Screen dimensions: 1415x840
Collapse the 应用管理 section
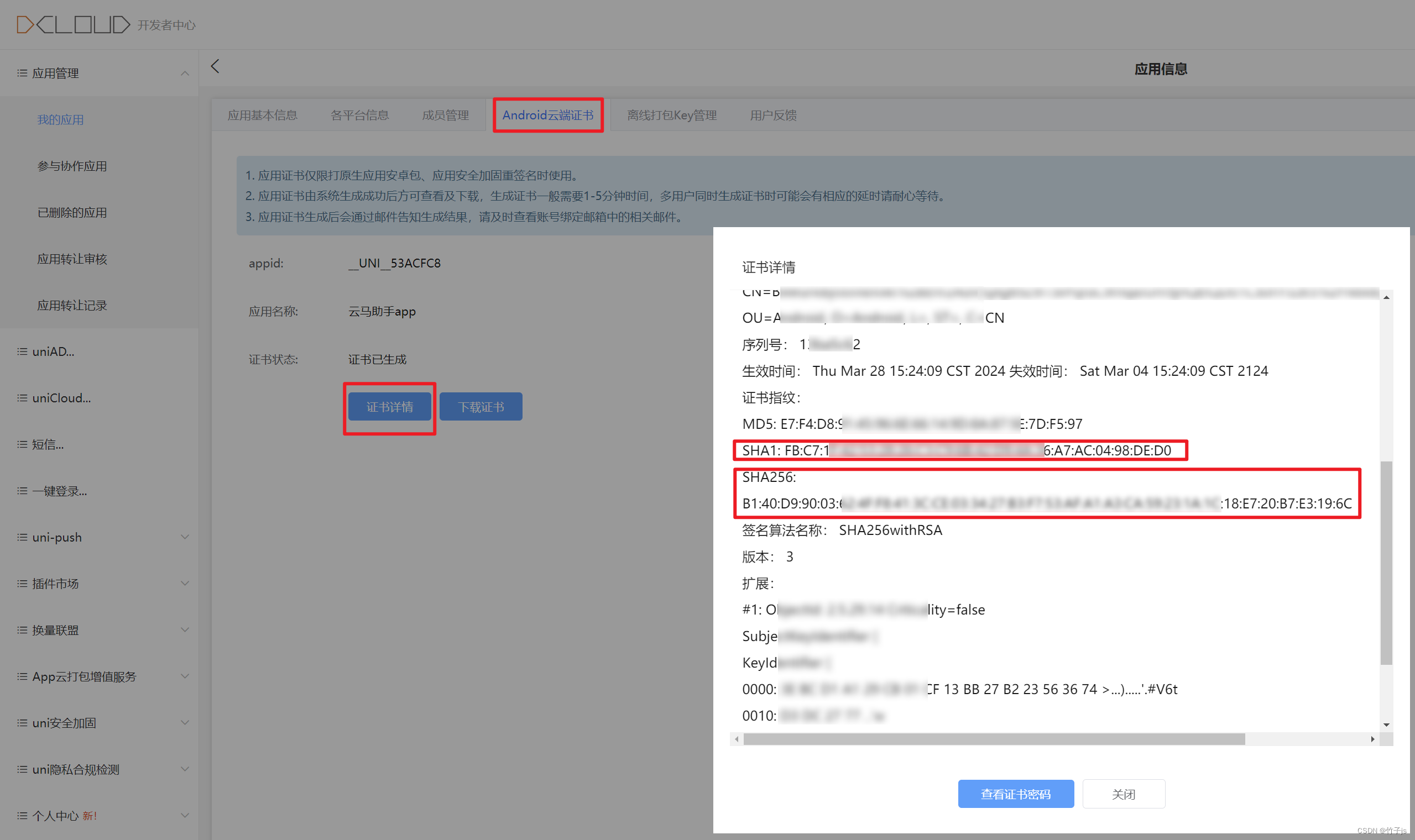[x=185, y=73]
